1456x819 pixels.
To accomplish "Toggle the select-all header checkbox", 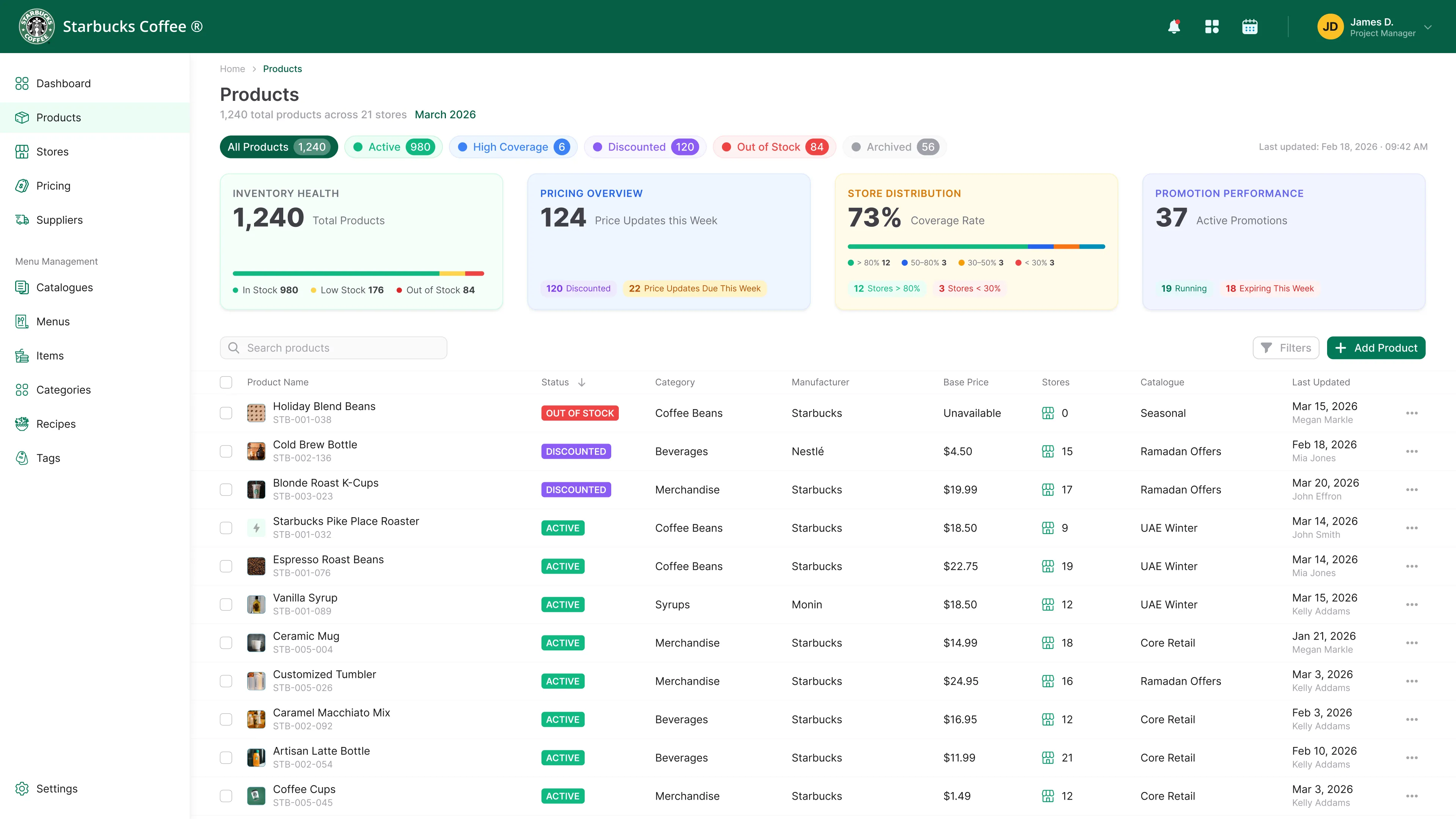I will point(226,383).
